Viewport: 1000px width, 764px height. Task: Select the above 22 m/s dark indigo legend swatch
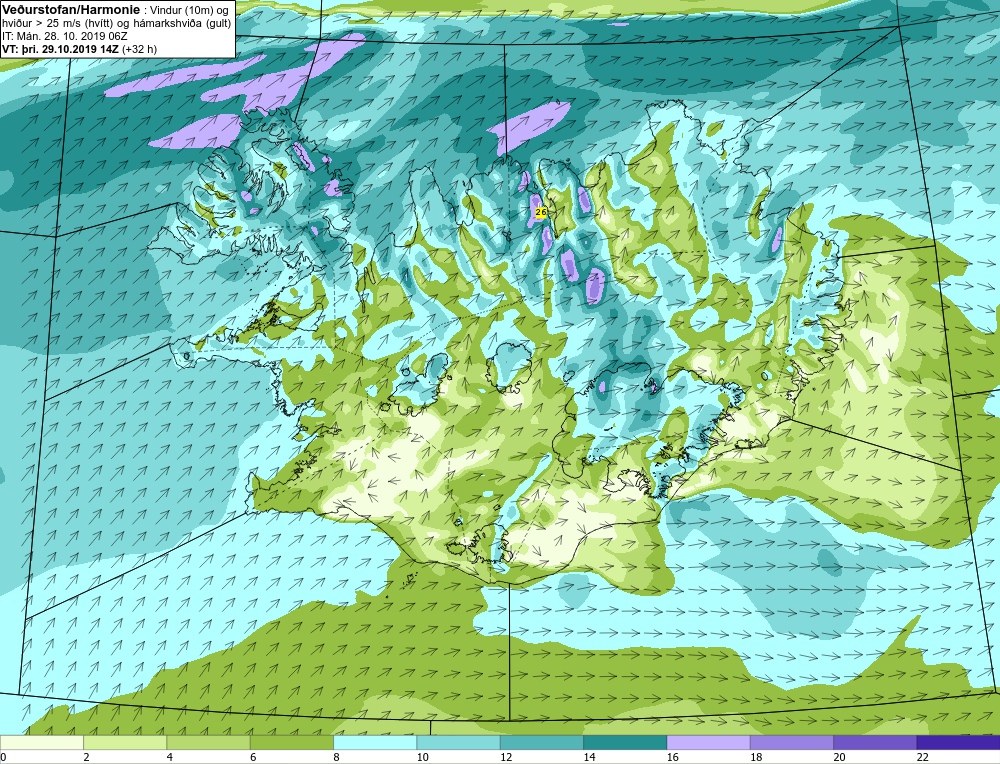(x=958, y=742)
